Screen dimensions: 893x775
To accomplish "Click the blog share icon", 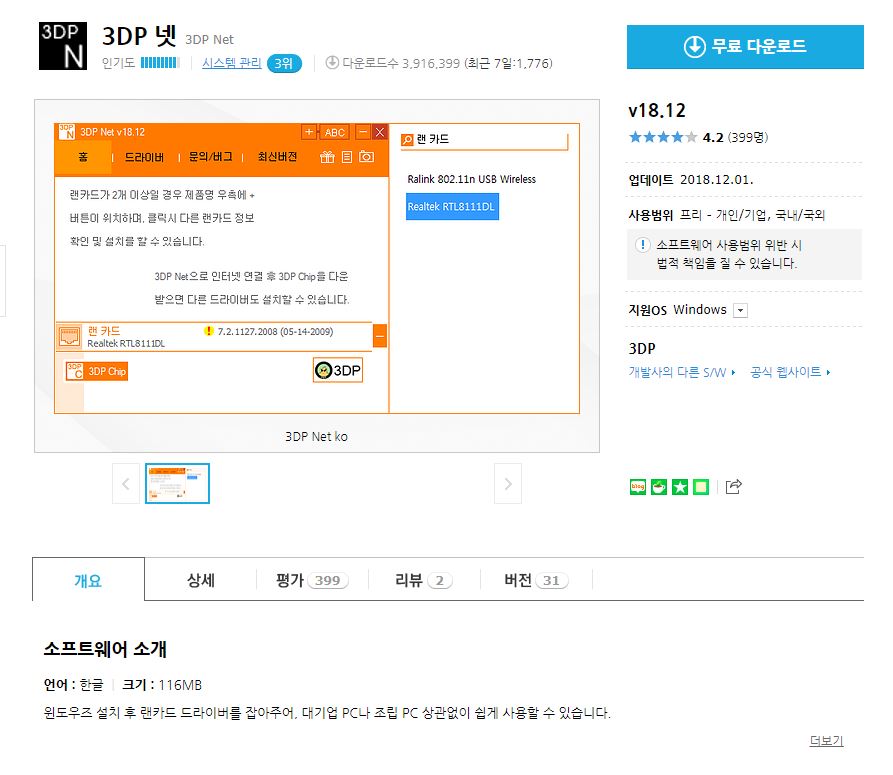I will click(638, 487).
